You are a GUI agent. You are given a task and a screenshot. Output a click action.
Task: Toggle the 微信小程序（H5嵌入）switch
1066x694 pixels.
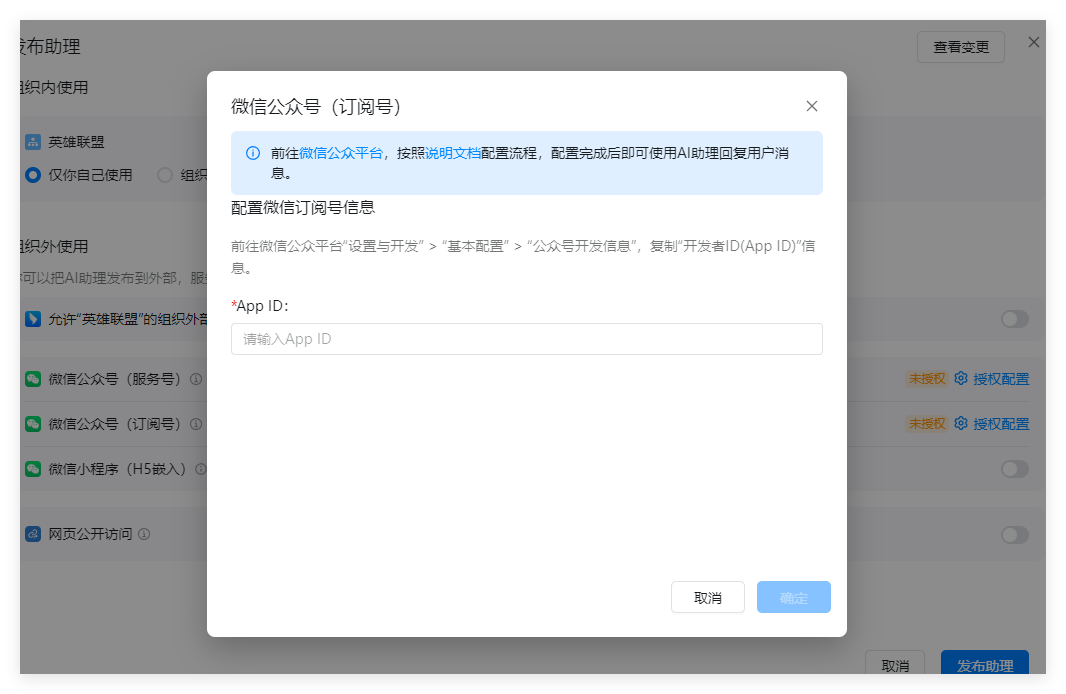coord(1014,468)
